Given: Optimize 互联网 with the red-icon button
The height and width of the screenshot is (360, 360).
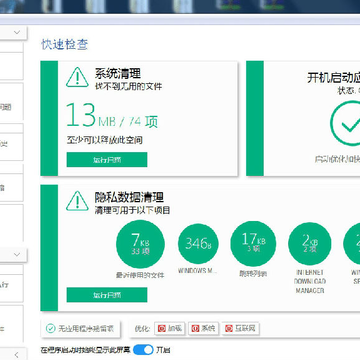Looking at the screenshot, I should click(241, 329).
